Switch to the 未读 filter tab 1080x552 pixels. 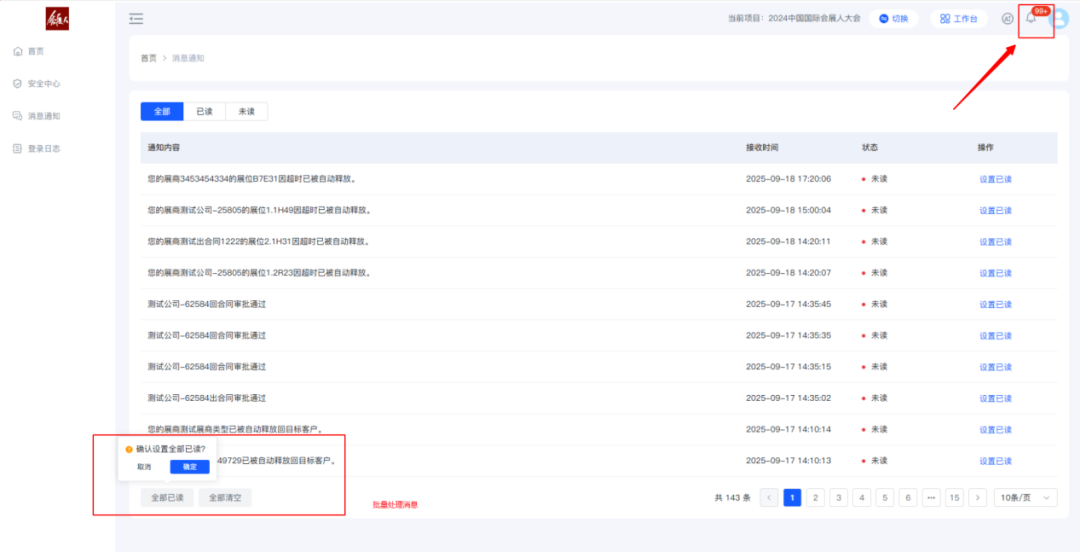(x=246, y=111)
